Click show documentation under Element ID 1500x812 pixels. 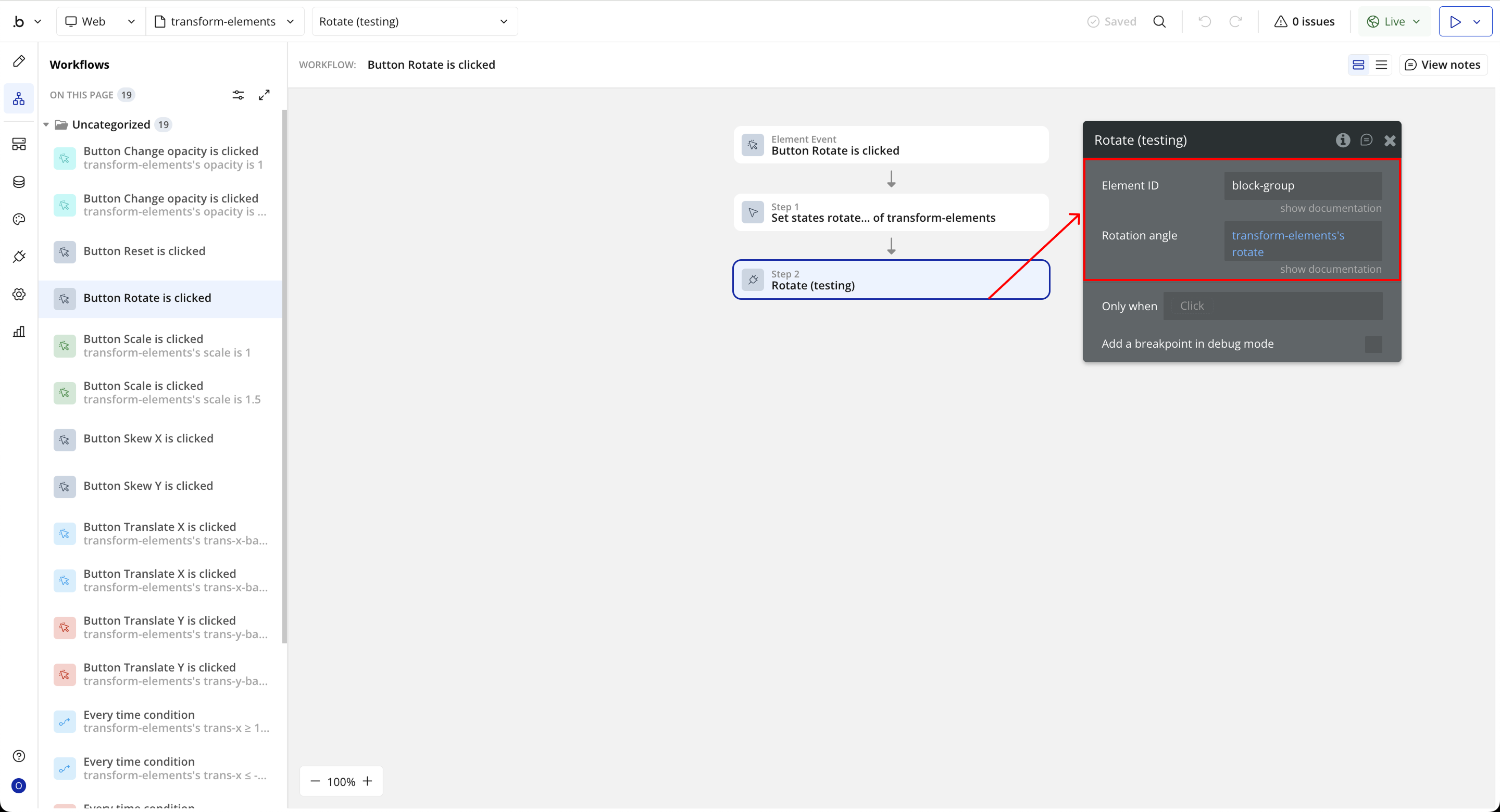click(1330, 208)
